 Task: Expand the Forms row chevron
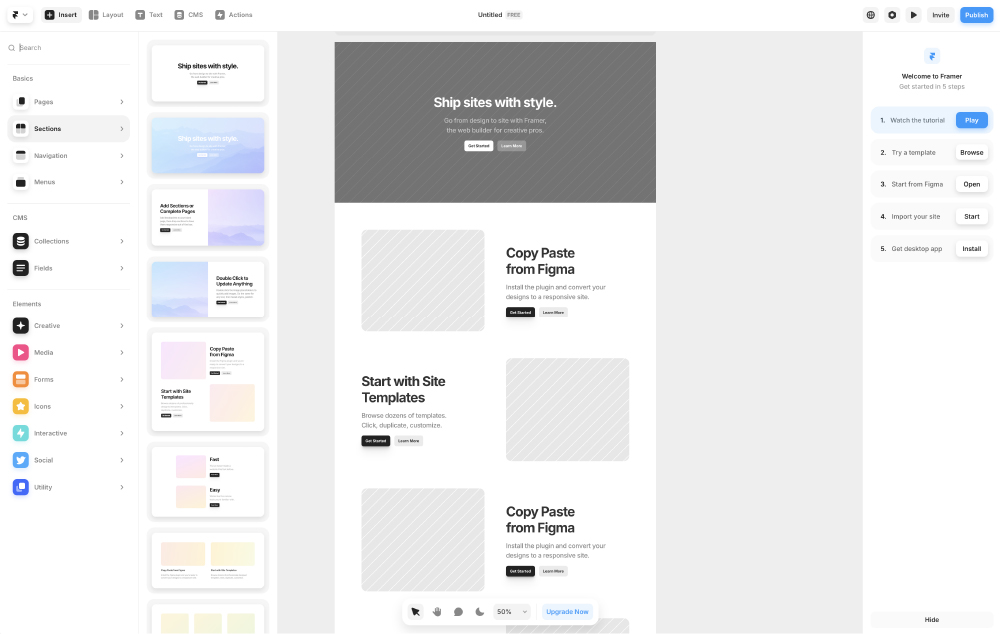[121, 379]
